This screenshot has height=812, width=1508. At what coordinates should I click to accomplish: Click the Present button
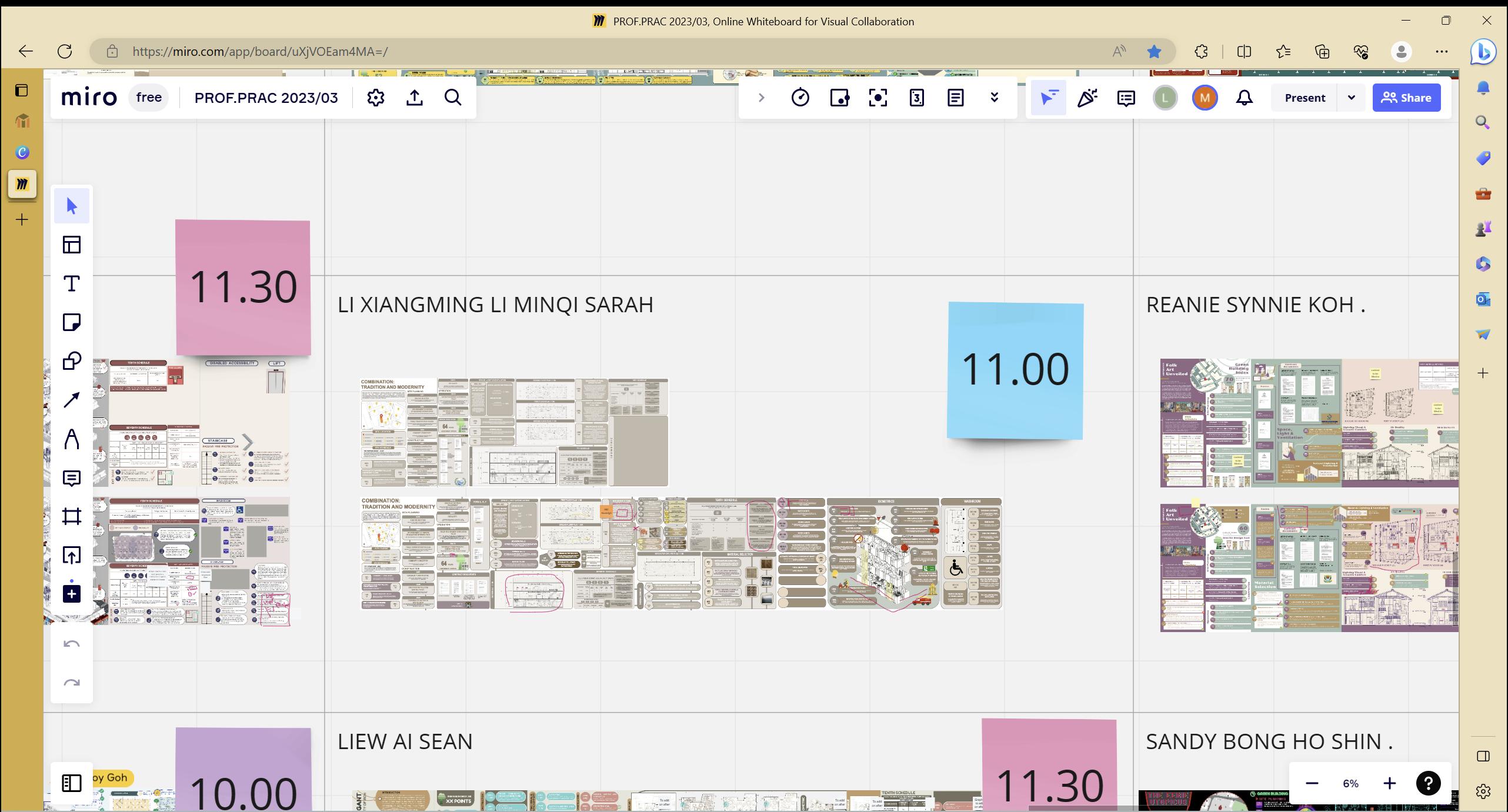coord(1304,98)
